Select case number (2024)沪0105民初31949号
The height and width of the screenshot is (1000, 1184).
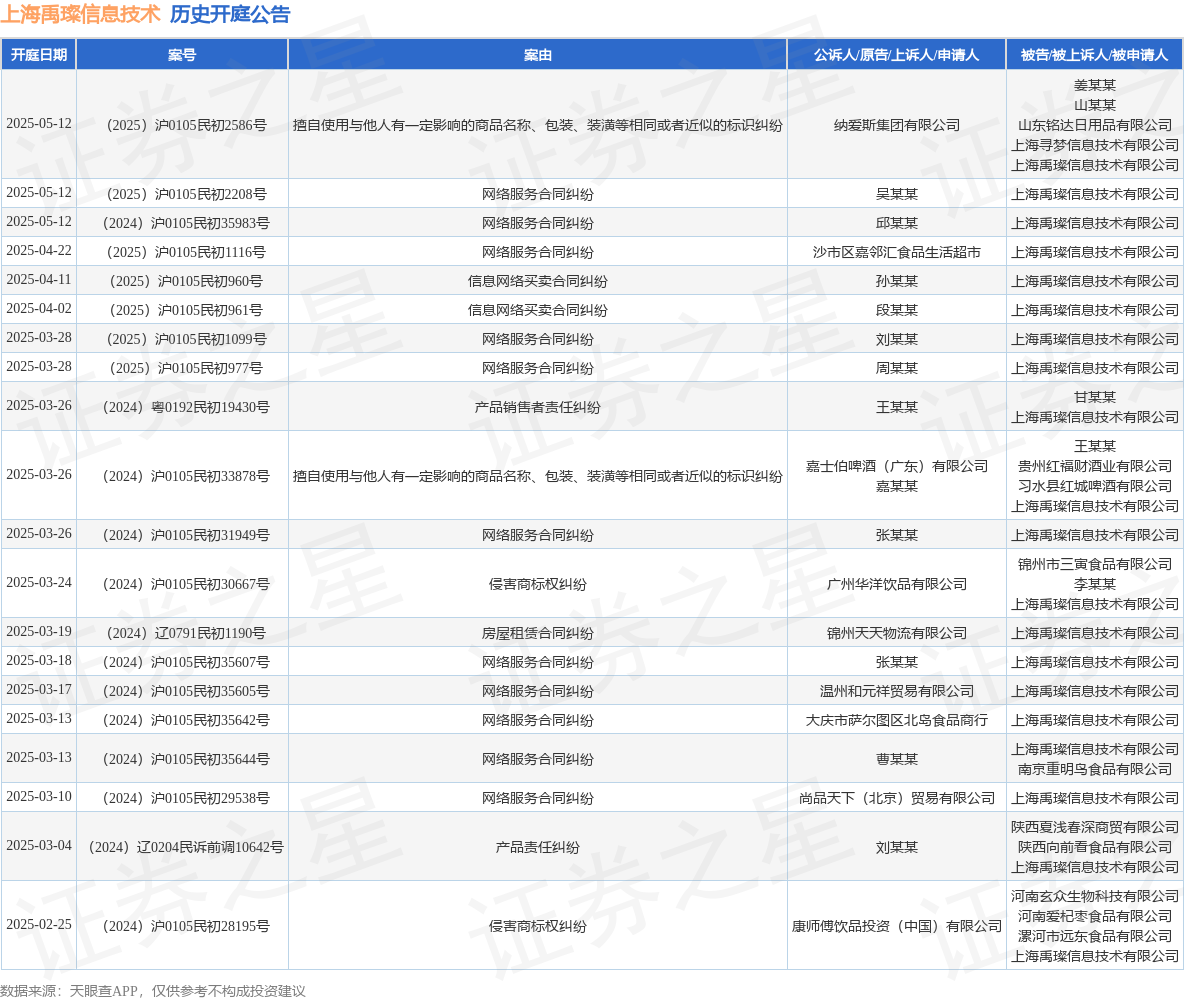[182, 535]
